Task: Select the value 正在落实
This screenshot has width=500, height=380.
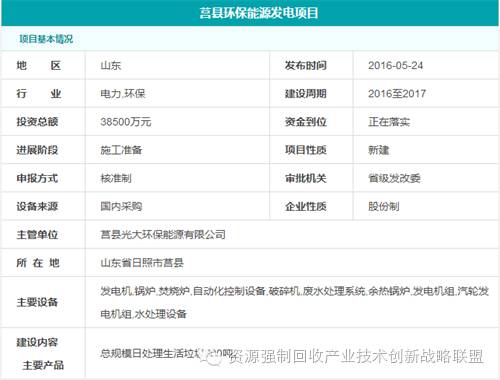Action: point(389,122)
